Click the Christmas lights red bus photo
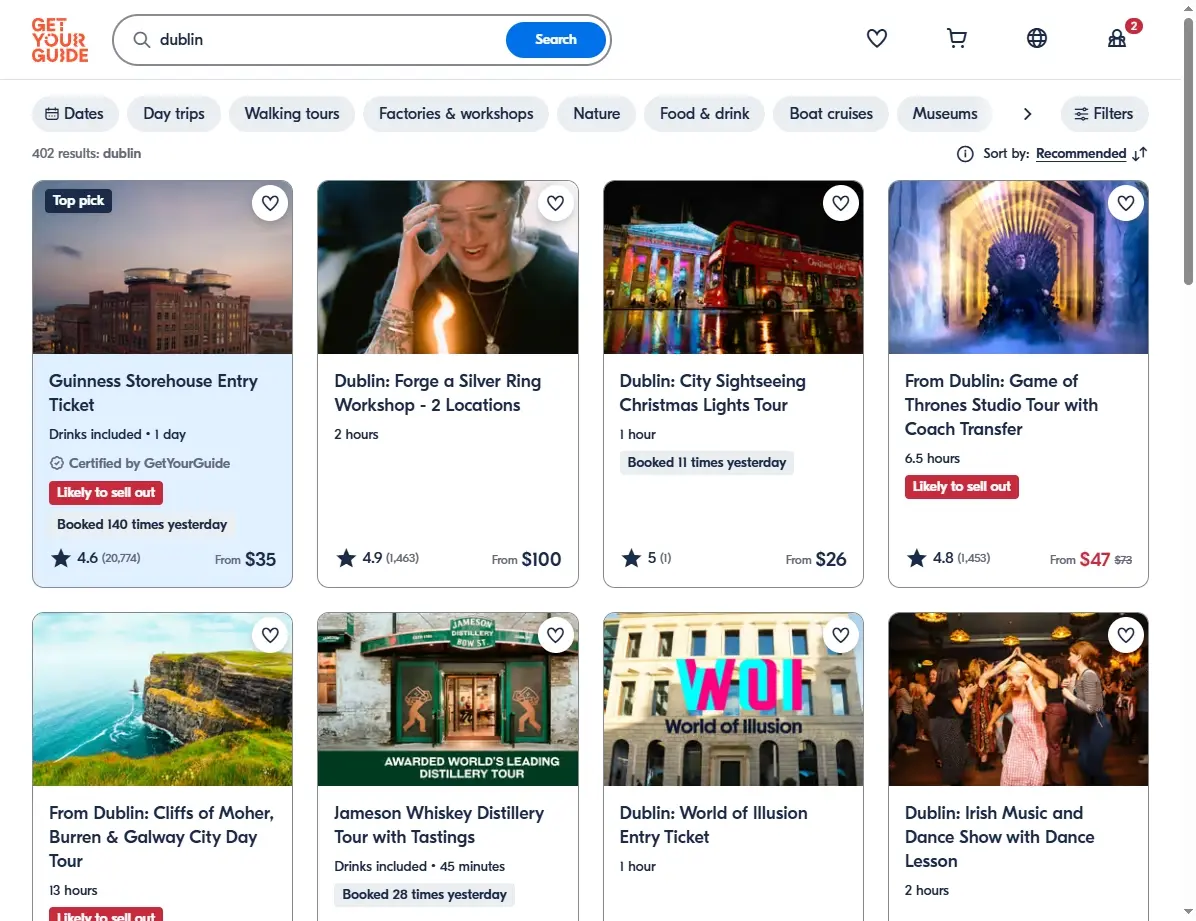This screenshot has height=921, width=1196. (x=733, y=267)
